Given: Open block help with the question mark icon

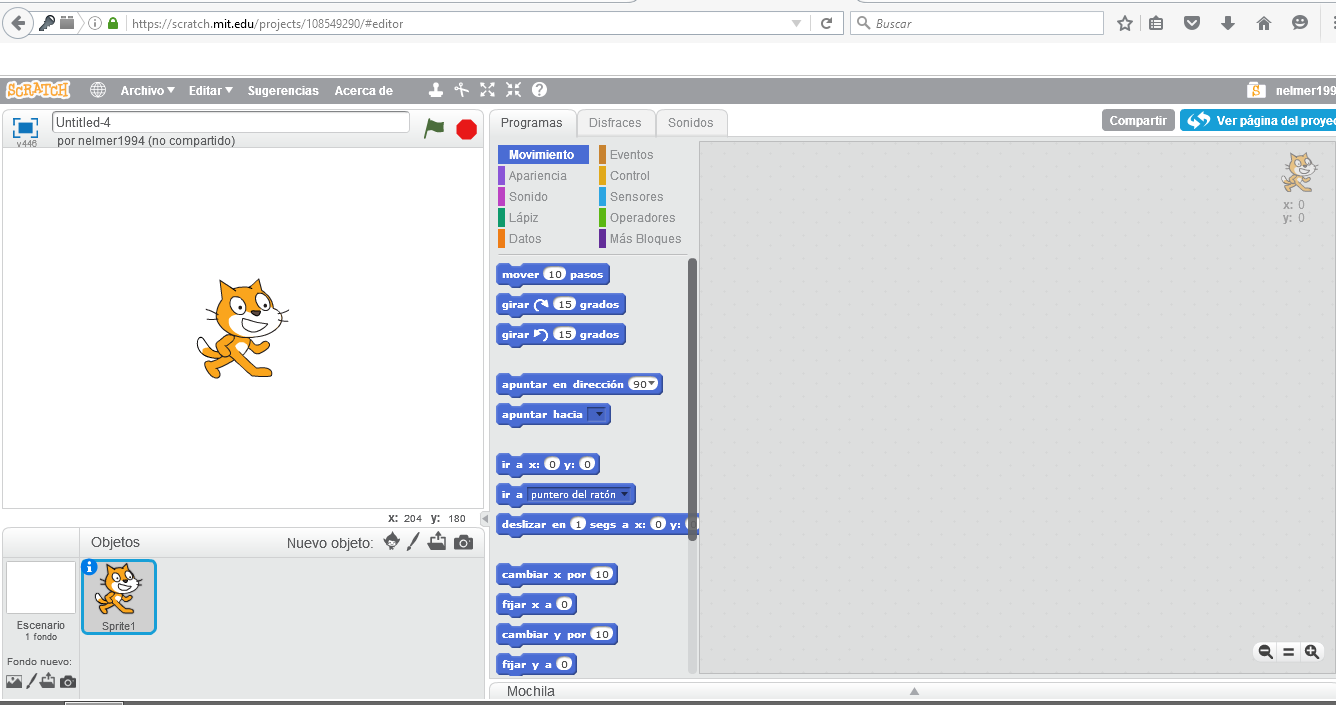Looking at the screenshot, I should pyautogui.click(x=539, y=89).
